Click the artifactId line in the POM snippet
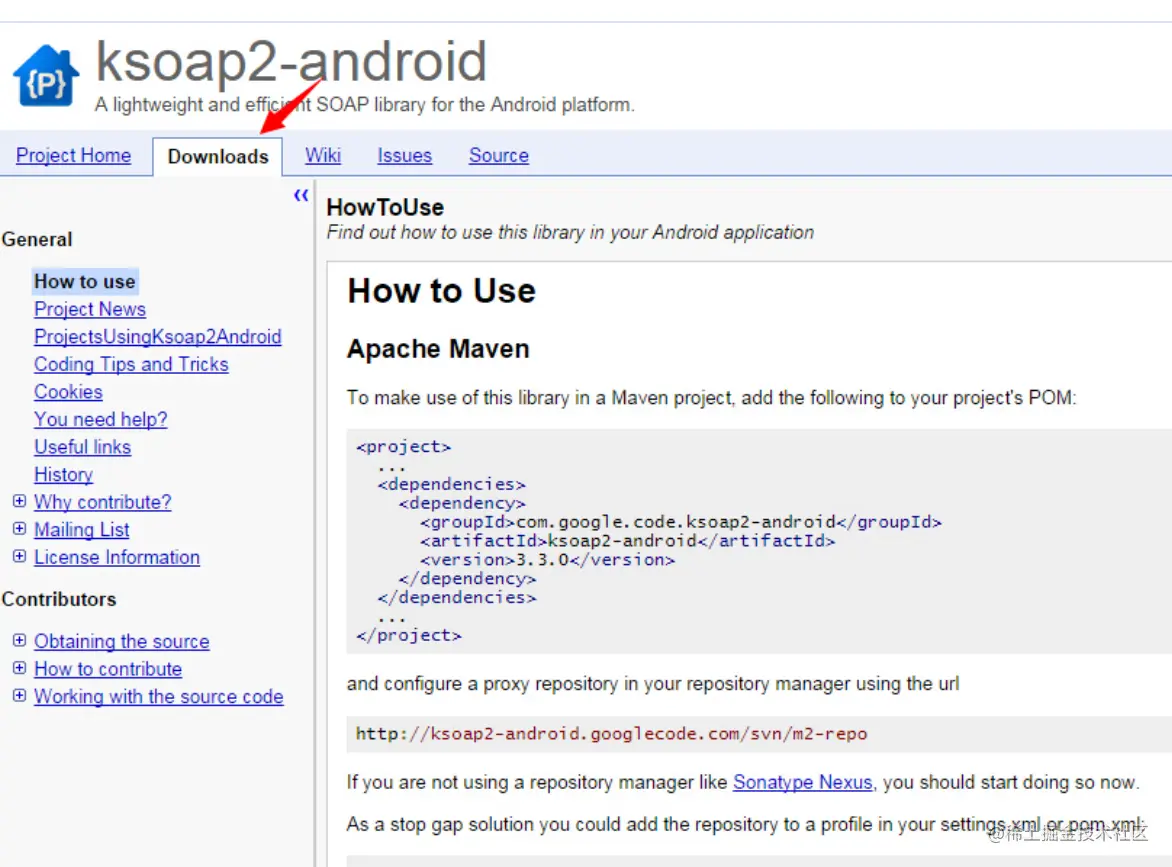The width and height of the screenshot is (1172, 867). coord(627,540)
